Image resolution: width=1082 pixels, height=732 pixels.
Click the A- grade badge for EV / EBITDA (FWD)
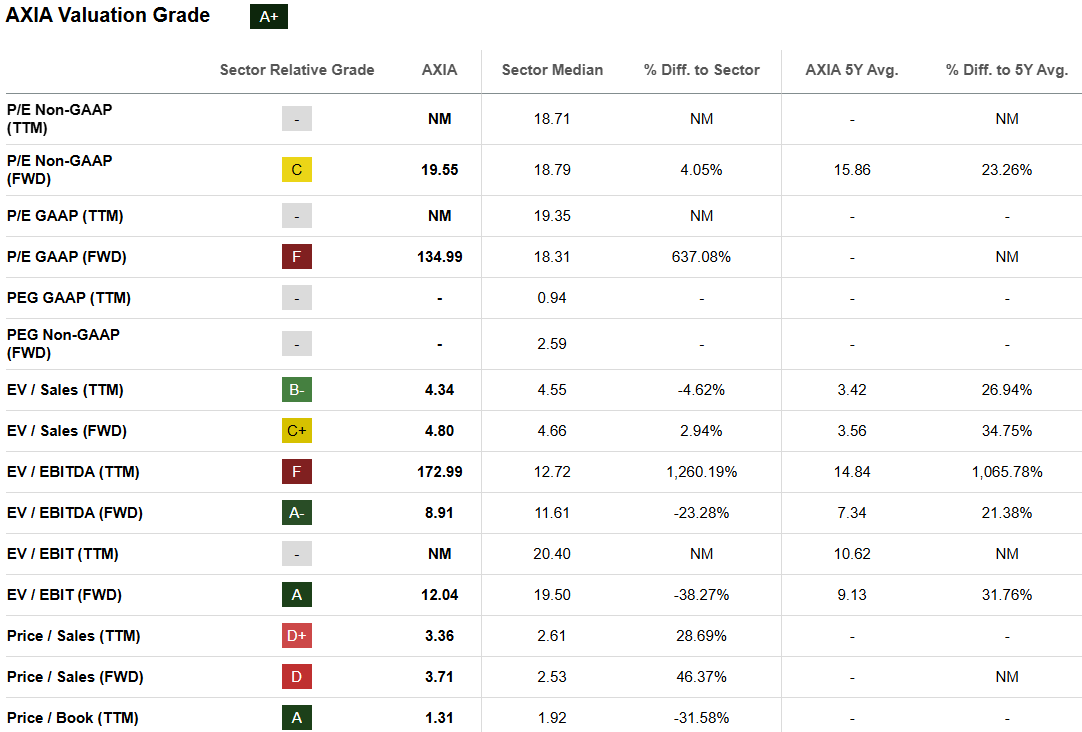tap(297, 513)
